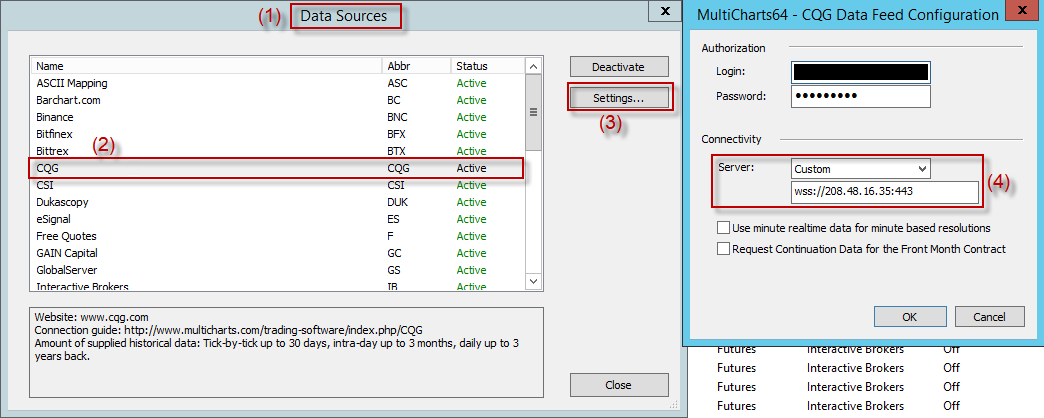Select the eSignal data source row
This screenshot has width=1044, height=418.
click(x=278, y=219)
